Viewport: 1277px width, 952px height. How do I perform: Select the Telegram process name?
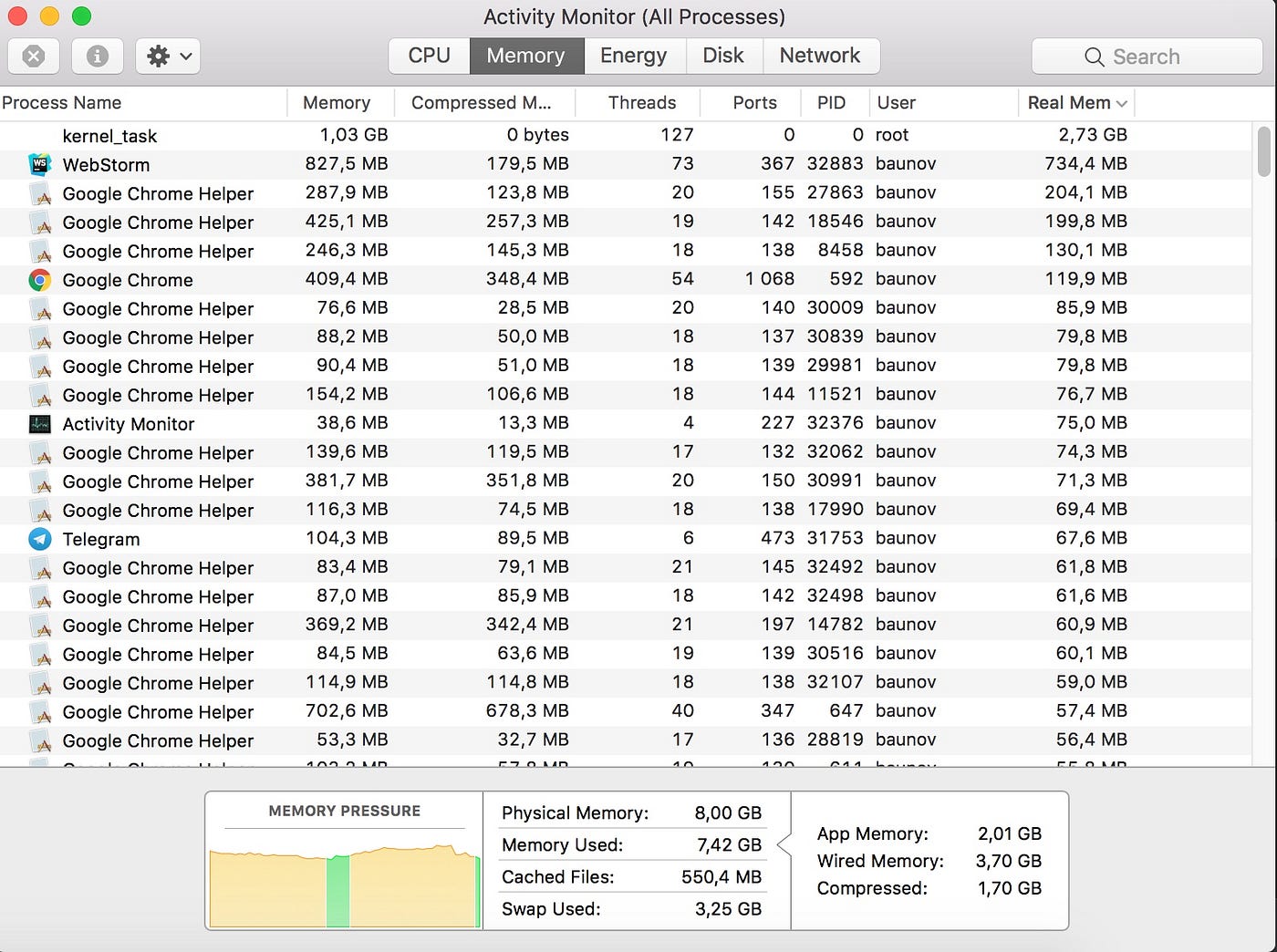tap(101, 539)
